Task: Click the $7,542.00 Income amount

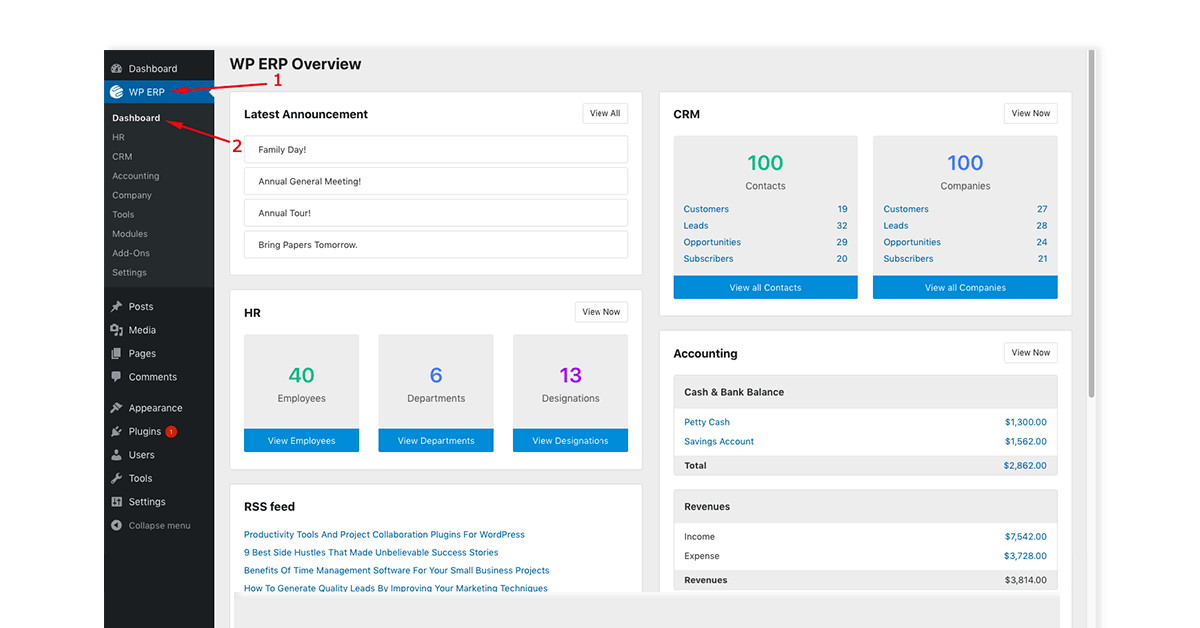Action: [1026, 537]
